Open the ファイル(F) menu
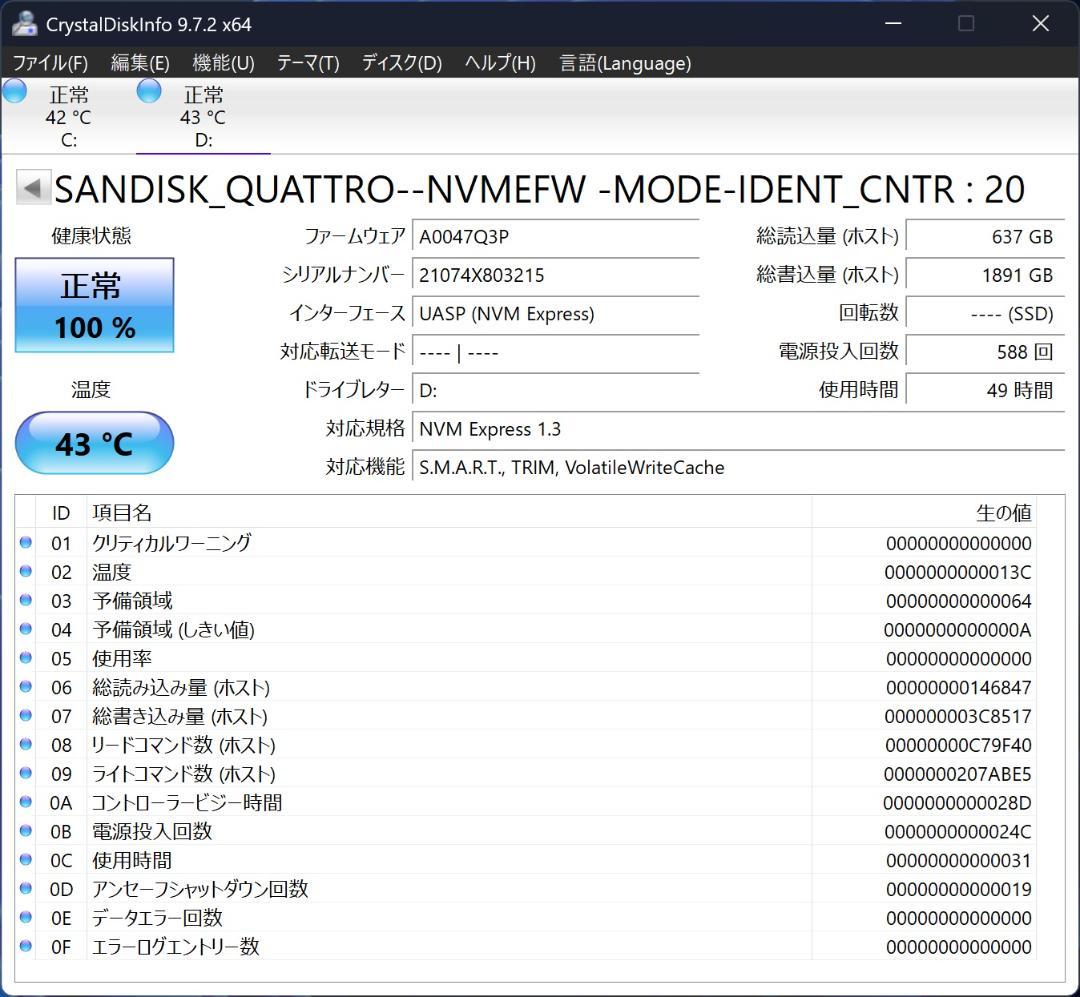The image size is (1080, 997). pyautogui.click(x=50, y=63)
